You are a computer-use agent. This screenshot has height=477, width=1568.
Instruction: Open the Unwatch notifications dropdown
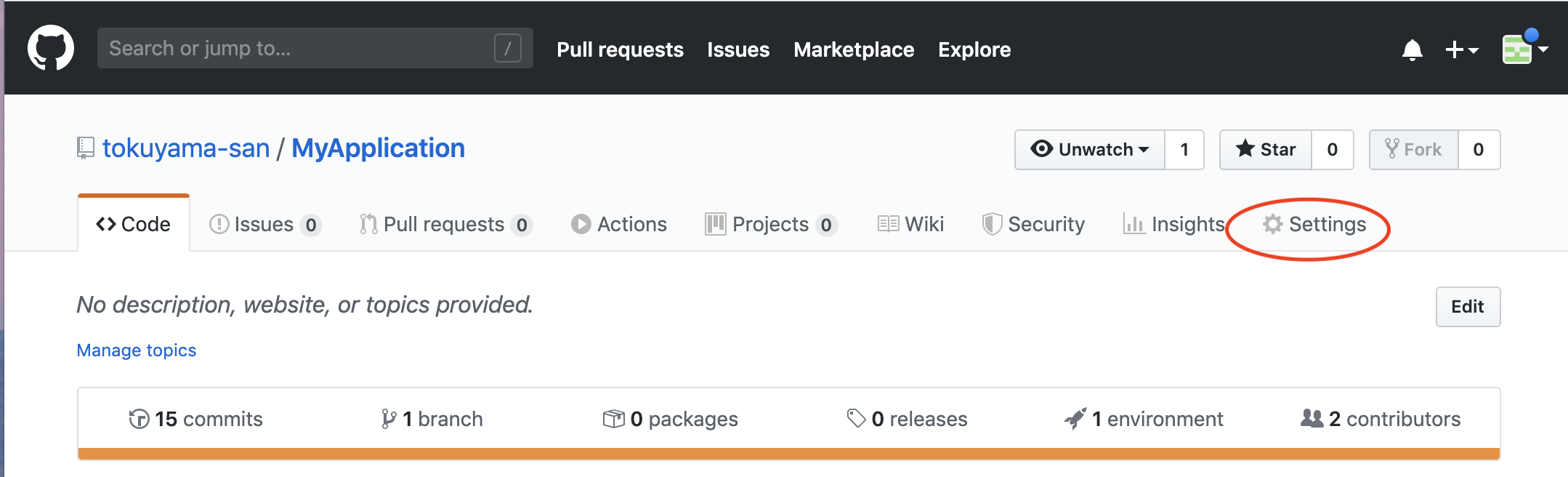pos(1090,150)
